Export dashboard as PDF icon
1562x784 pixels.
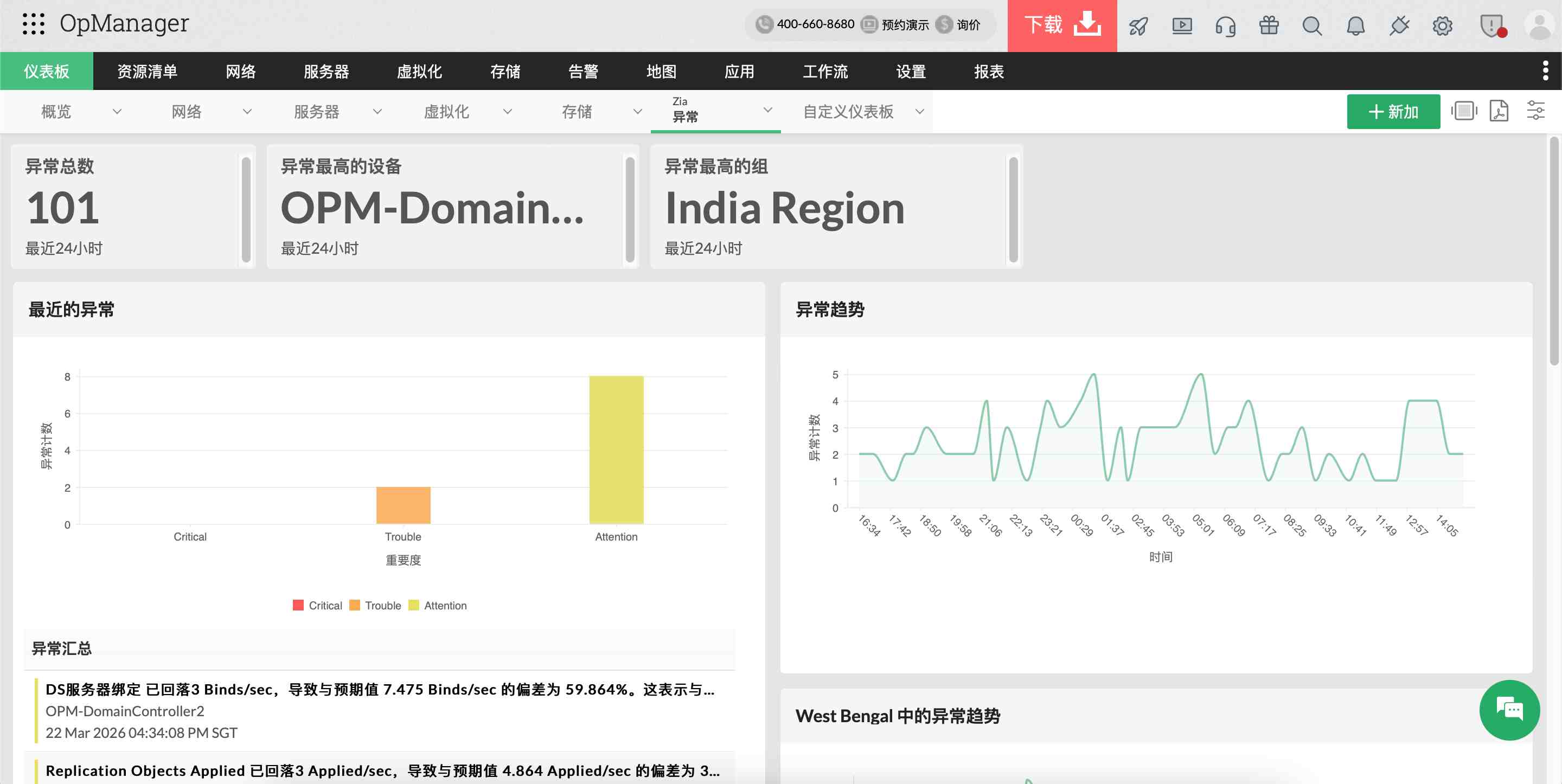point(1499,112)
